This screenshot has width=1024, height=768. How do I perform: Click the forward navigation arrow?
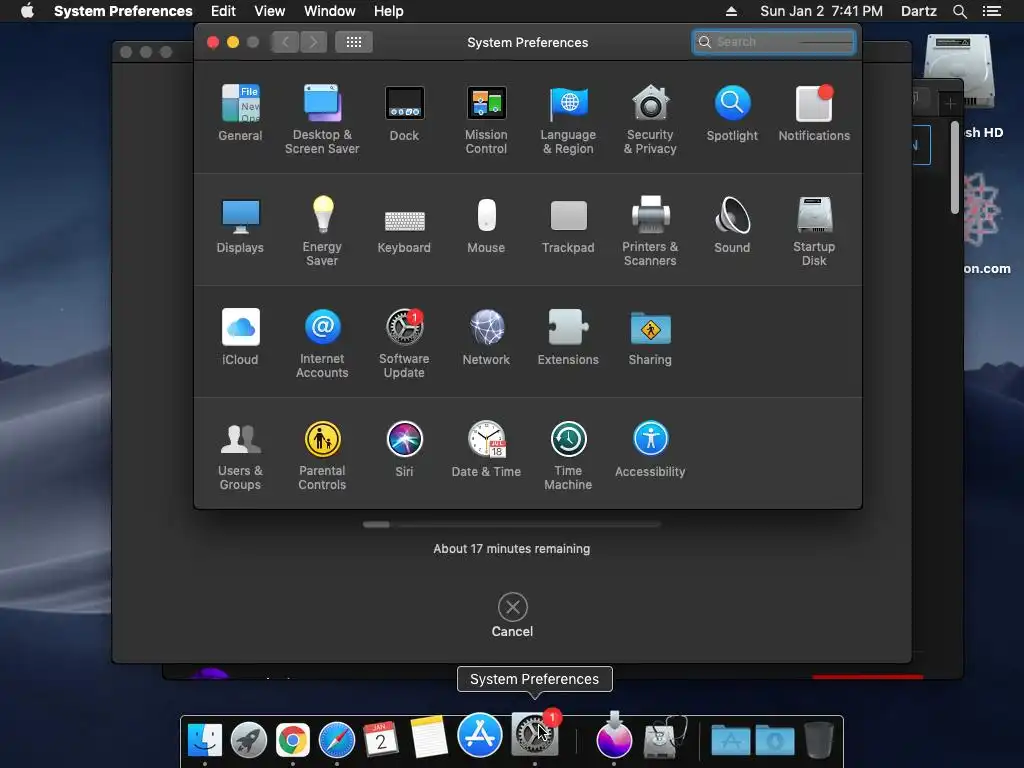313,42
